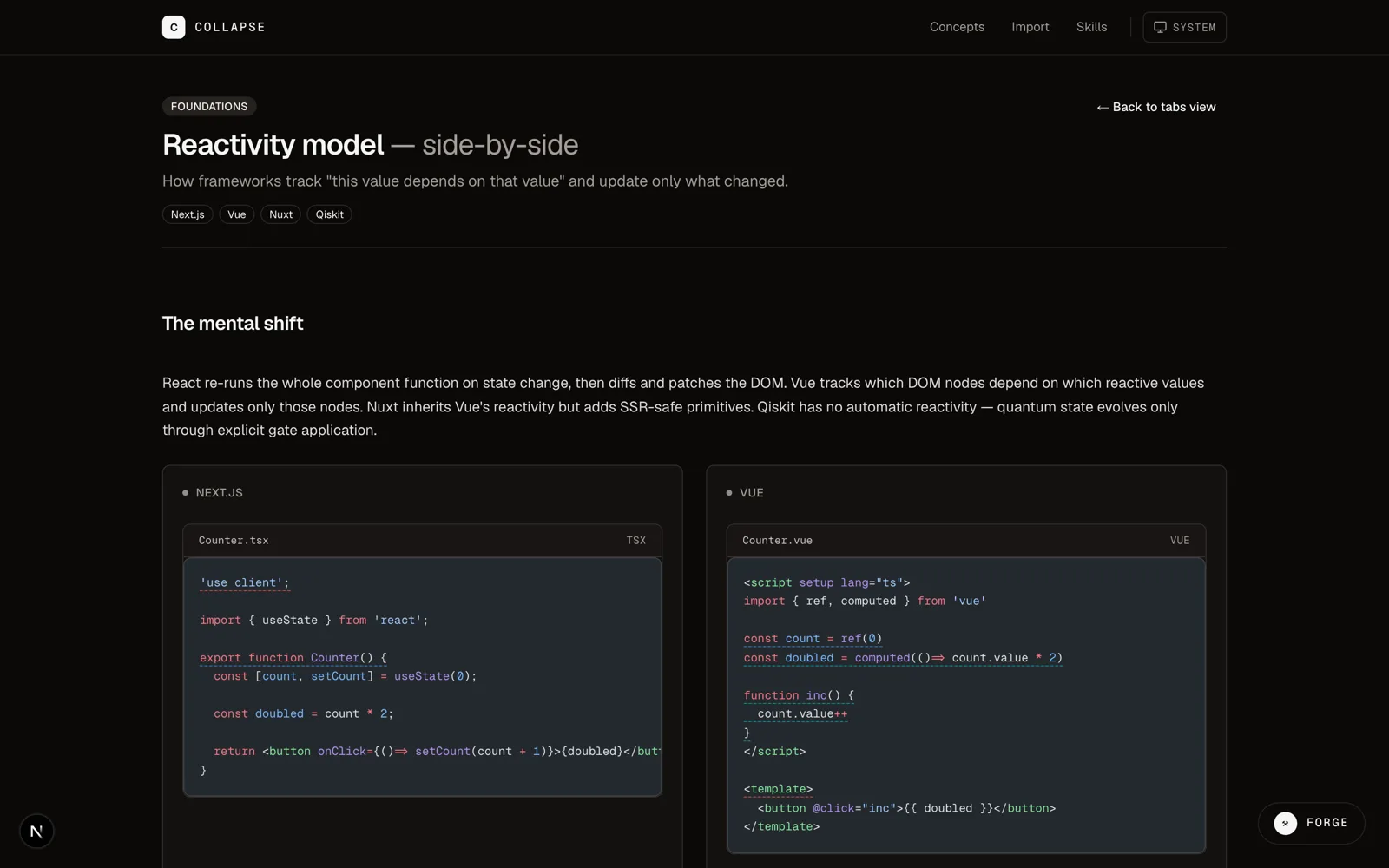Open the Import nav item
Screen dimensions: 1389x868
point(1030,27)
